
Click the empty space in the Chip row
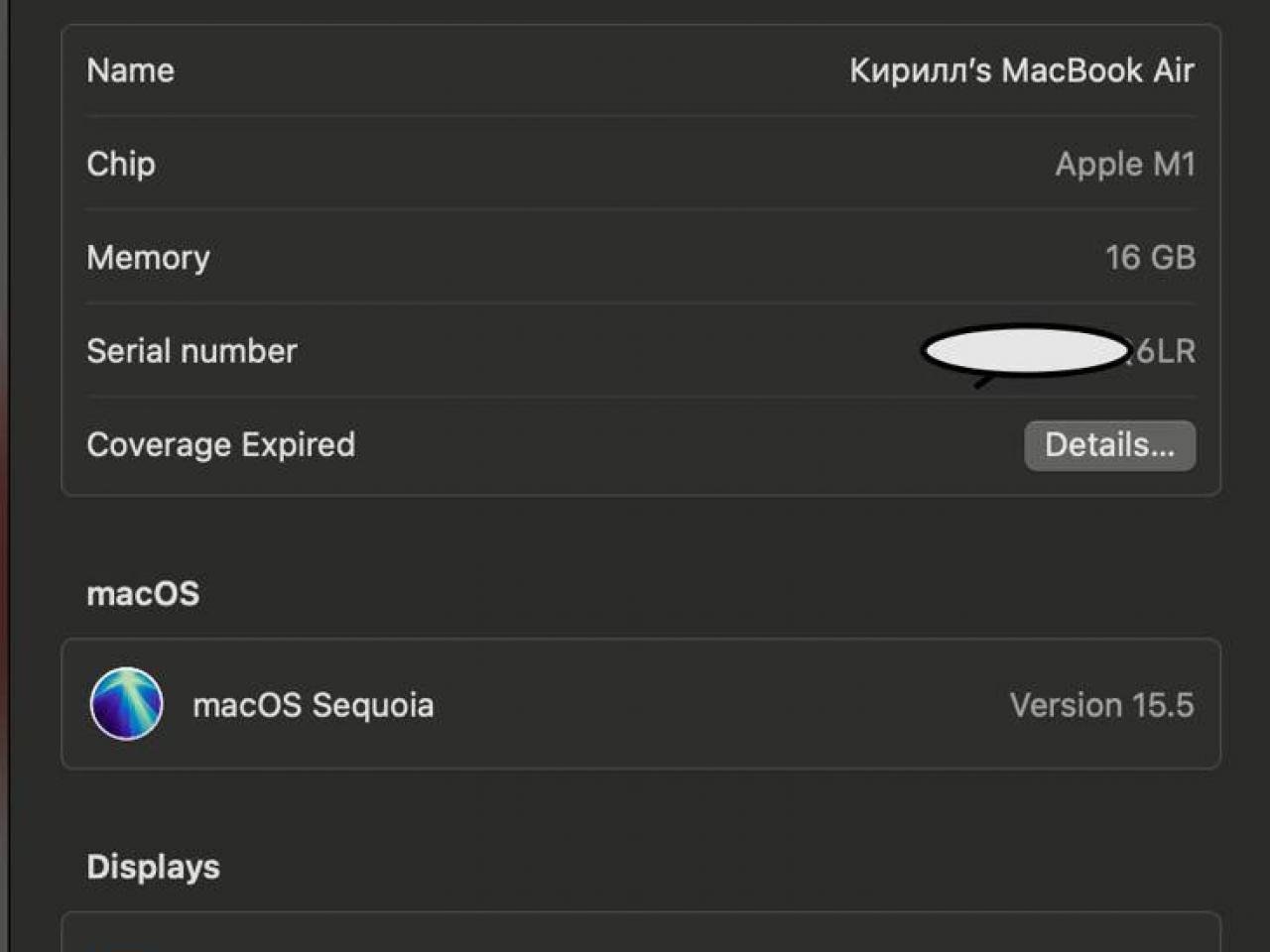(605, 164)
